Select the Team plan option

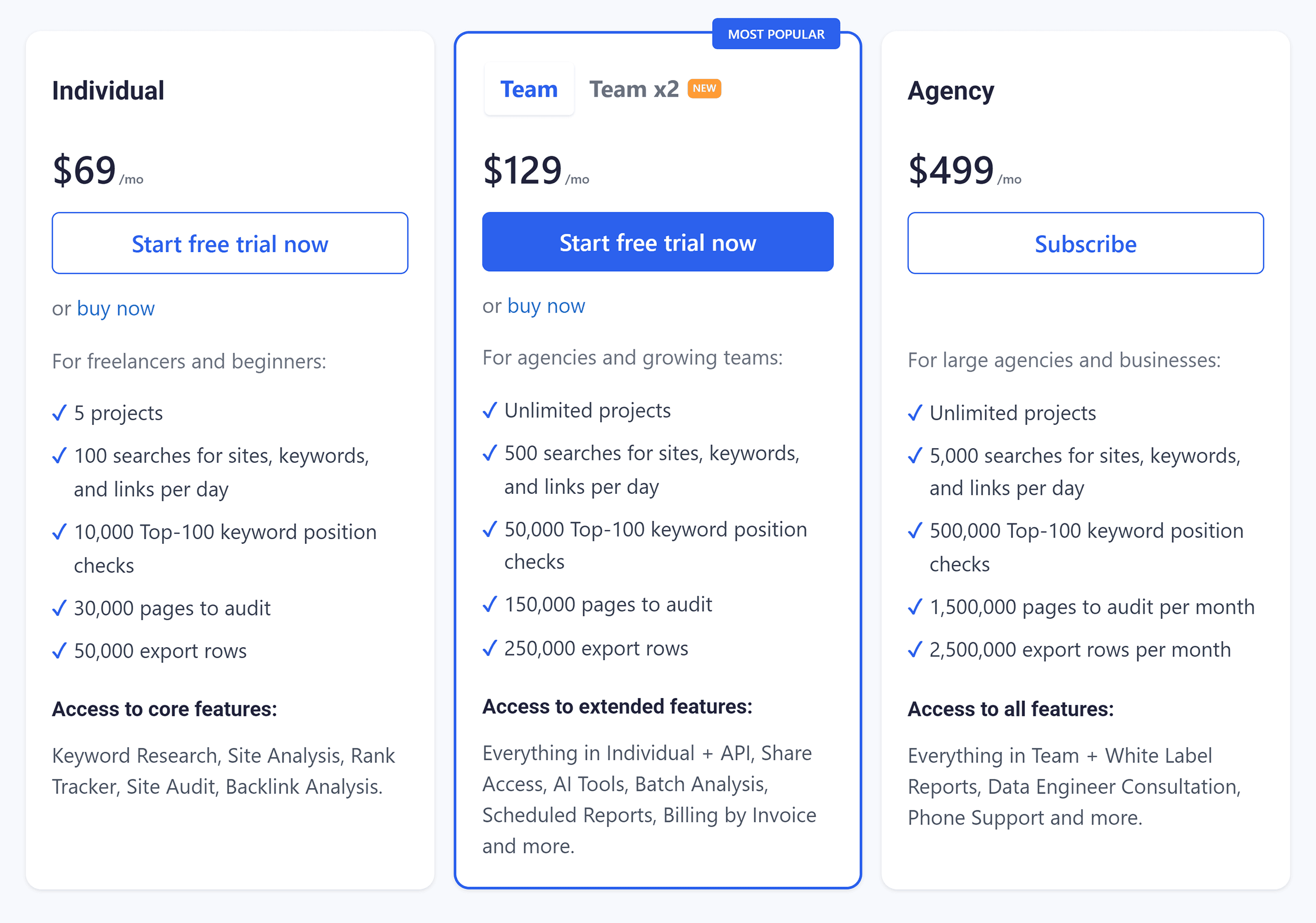529,89
